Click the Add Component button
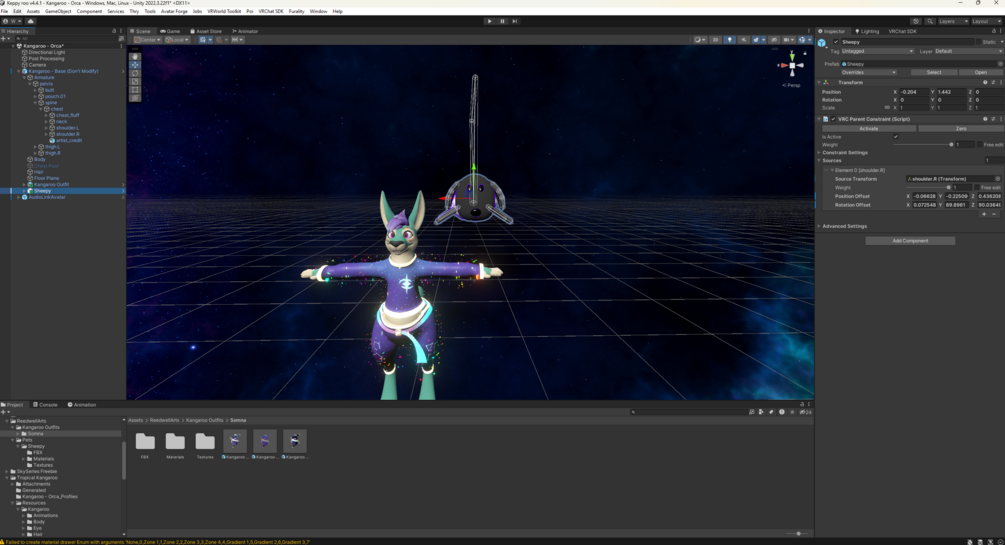The image size is (1005, 545). [x=910, y=240]
